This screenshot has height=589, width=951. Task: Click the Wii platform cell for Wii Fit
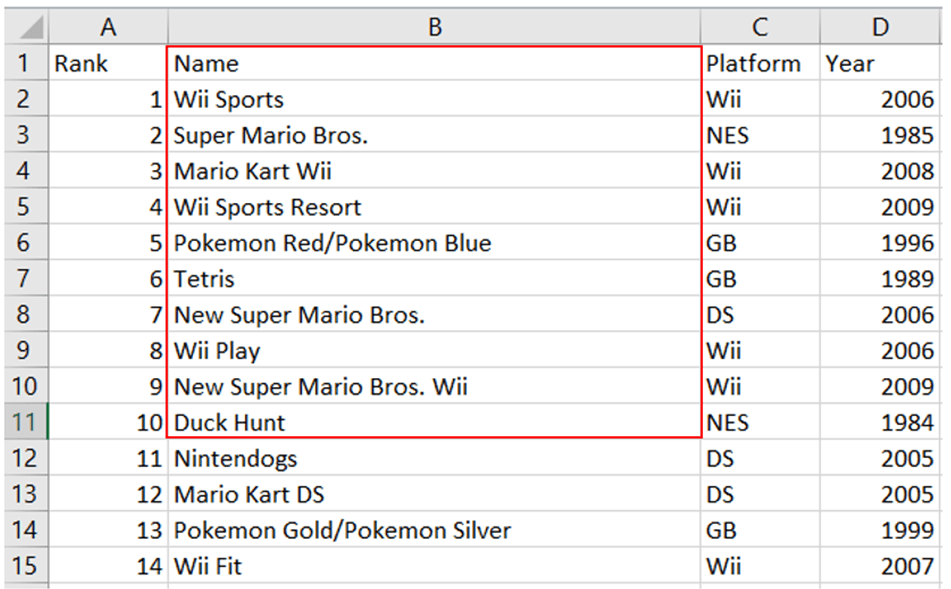point(760,566)
